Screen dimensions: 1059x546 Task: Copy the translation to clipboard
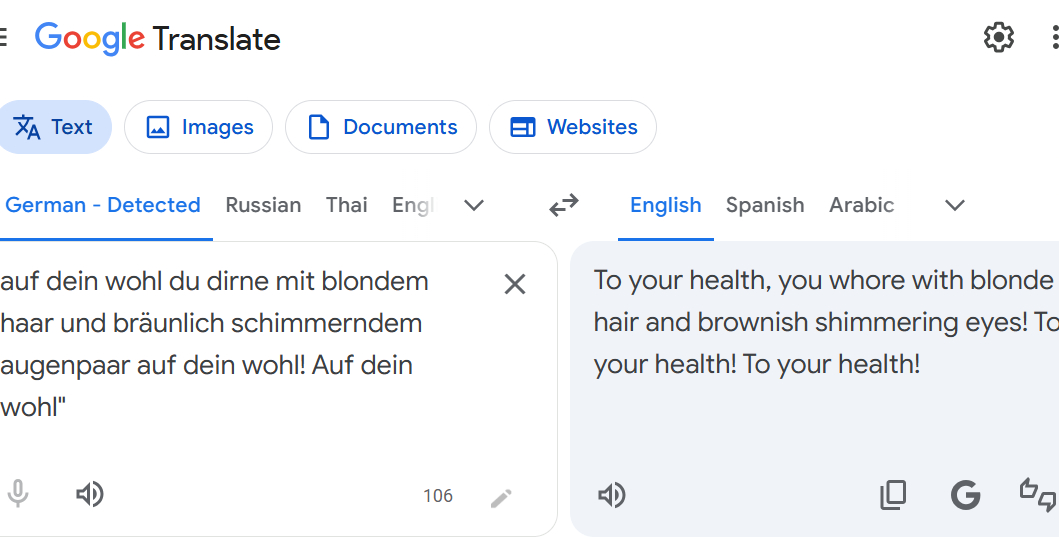(x=893, y=495)
